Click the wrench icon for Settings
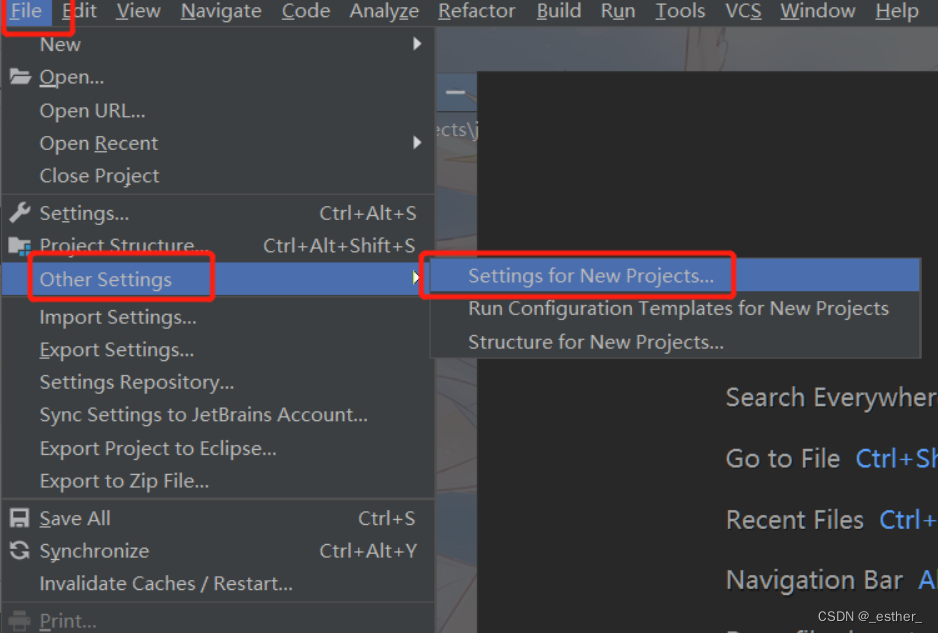Screen dimensions: 938x633 (x=20, y=213)
